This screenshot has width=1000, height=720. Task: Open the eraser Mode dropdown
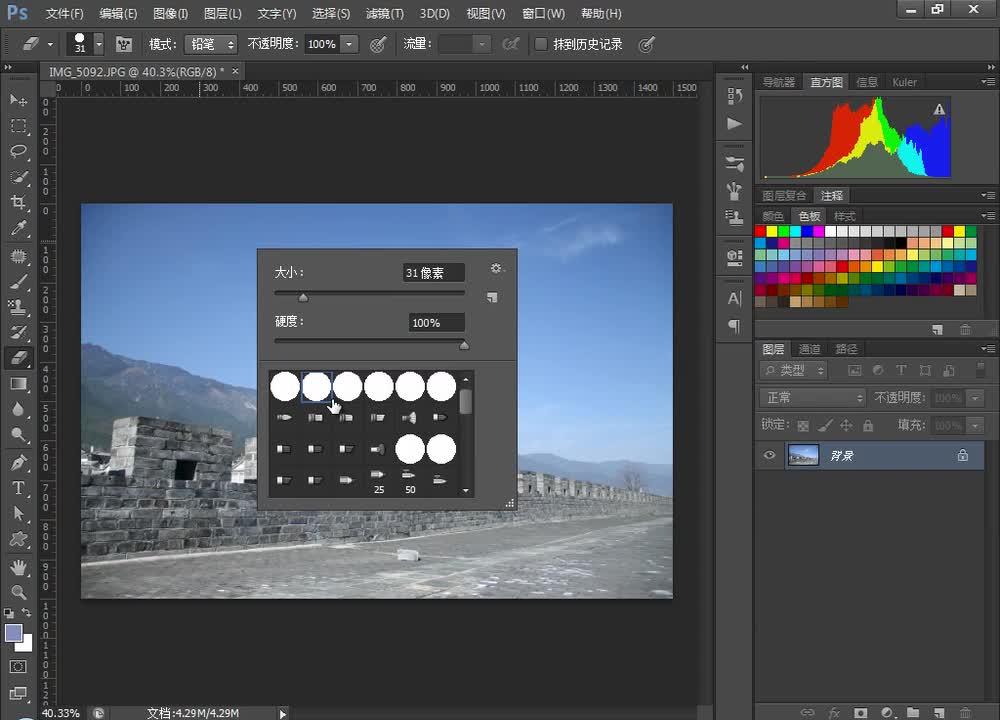click(x=211, y=44)
